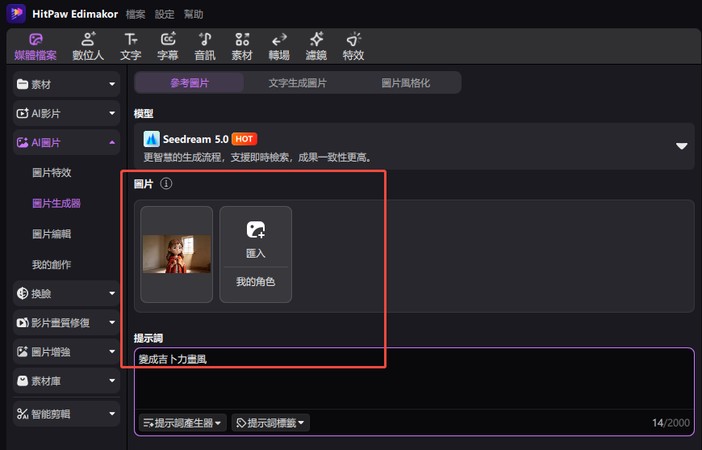Select the uploaded girl reference thumbnail

coord(176,254)
